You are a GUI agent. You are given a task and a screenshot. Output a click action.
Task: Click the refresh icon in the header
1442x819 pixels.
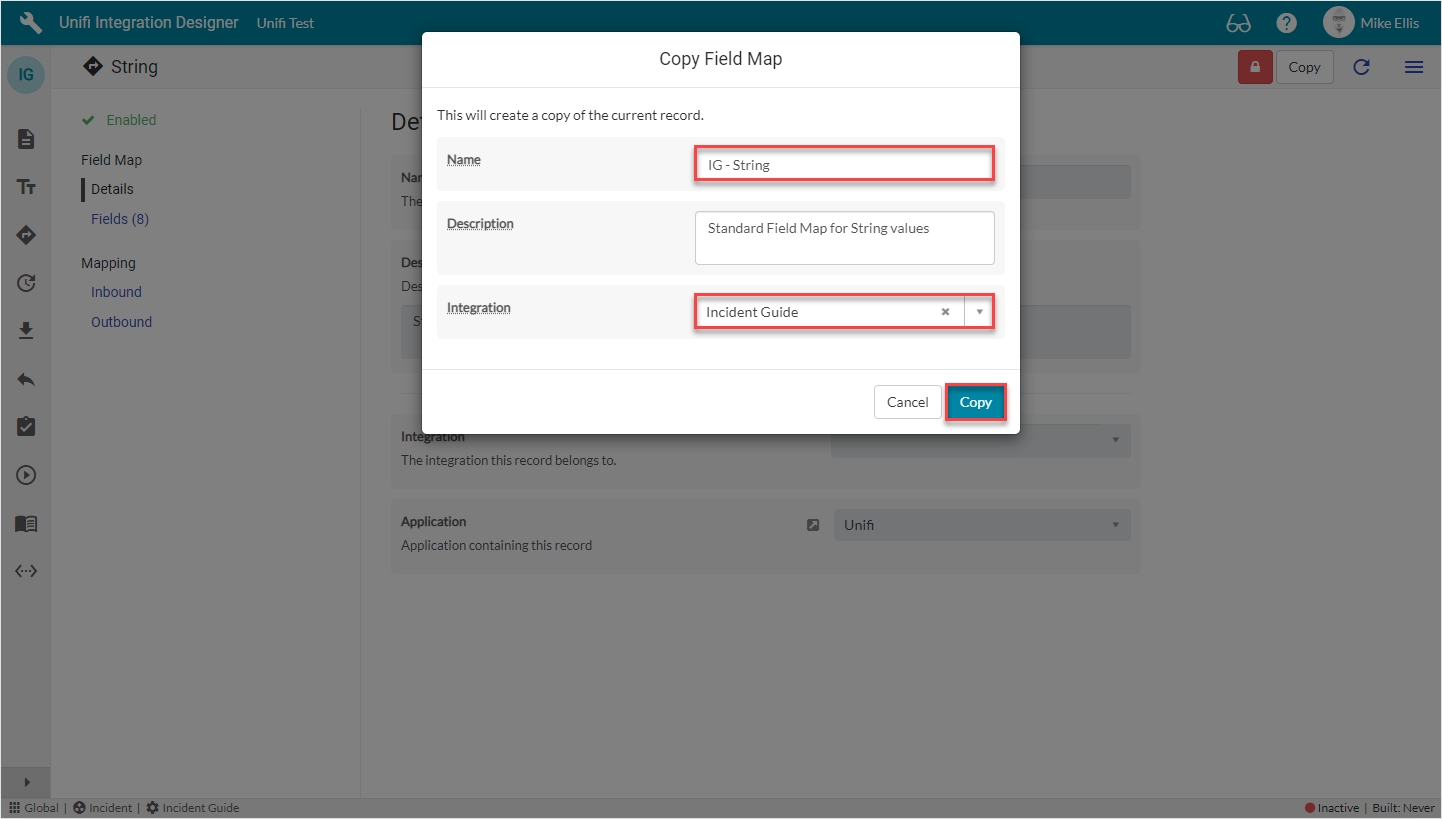pos(1361,67)
